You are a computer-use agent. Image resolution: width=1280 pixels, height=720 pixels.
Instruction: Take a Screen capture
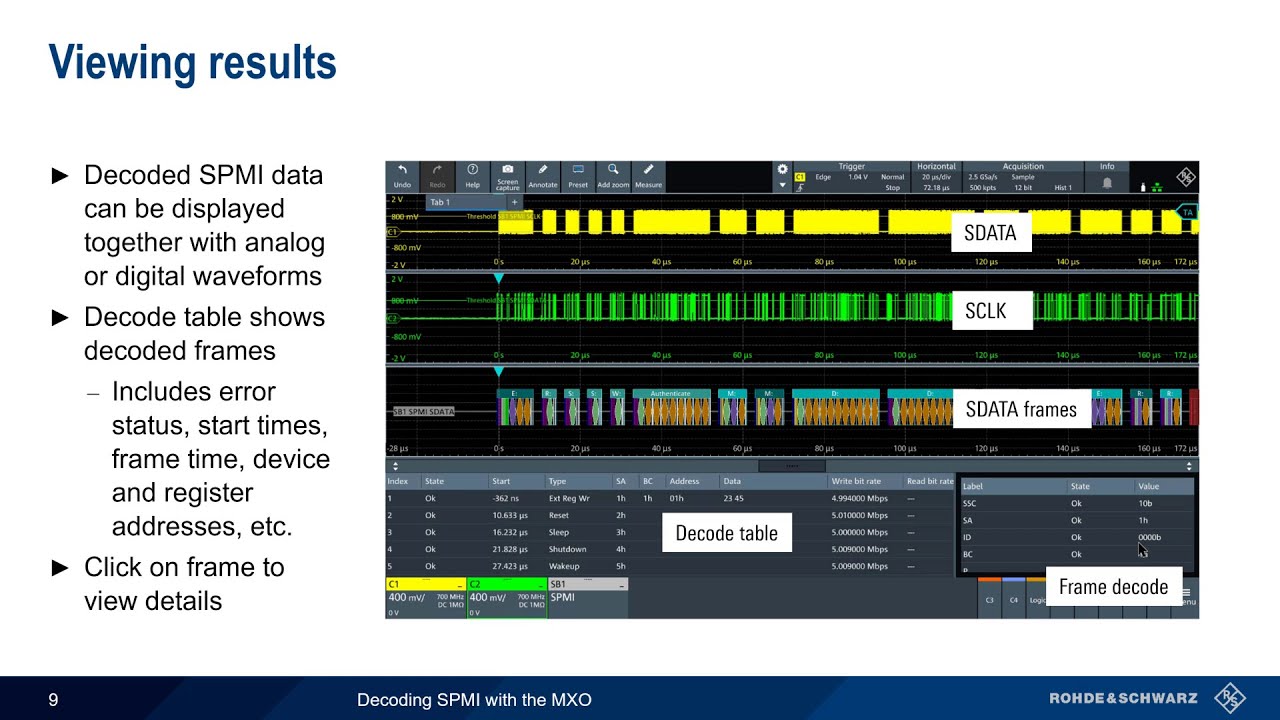tap(508, 176)
